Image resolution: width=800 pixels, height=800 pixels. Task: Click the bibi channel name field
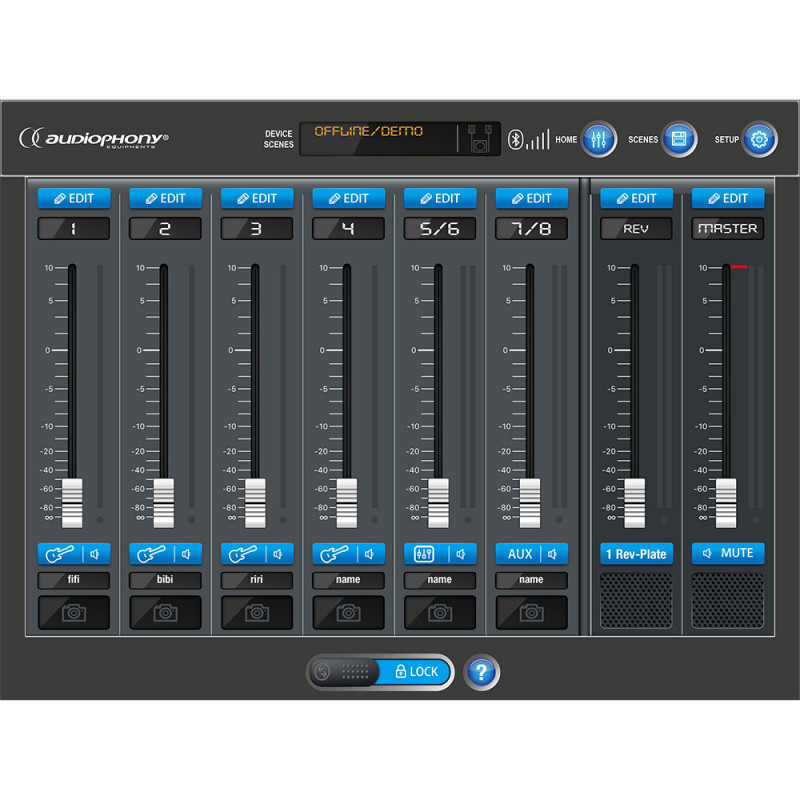click(x=165, y=580)
